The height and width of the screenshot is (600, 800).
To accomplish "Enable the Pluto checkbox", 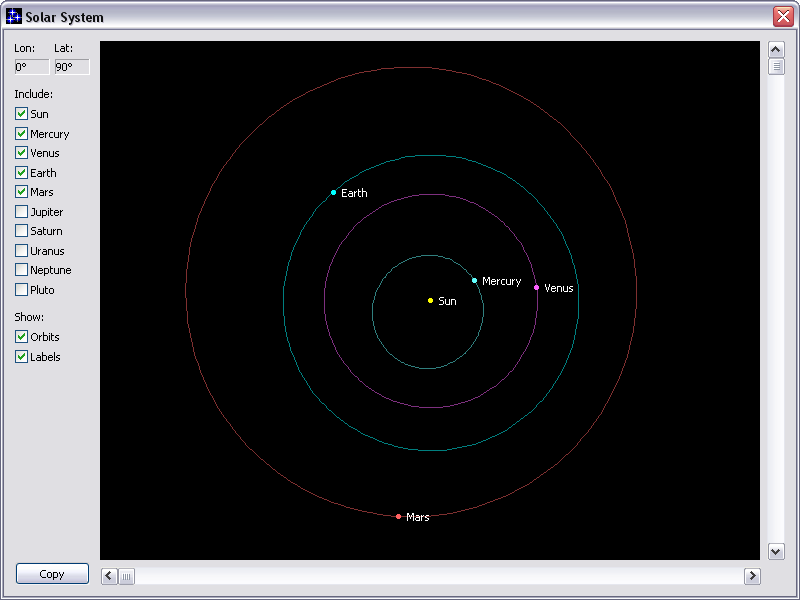I will tap(21, 289).
